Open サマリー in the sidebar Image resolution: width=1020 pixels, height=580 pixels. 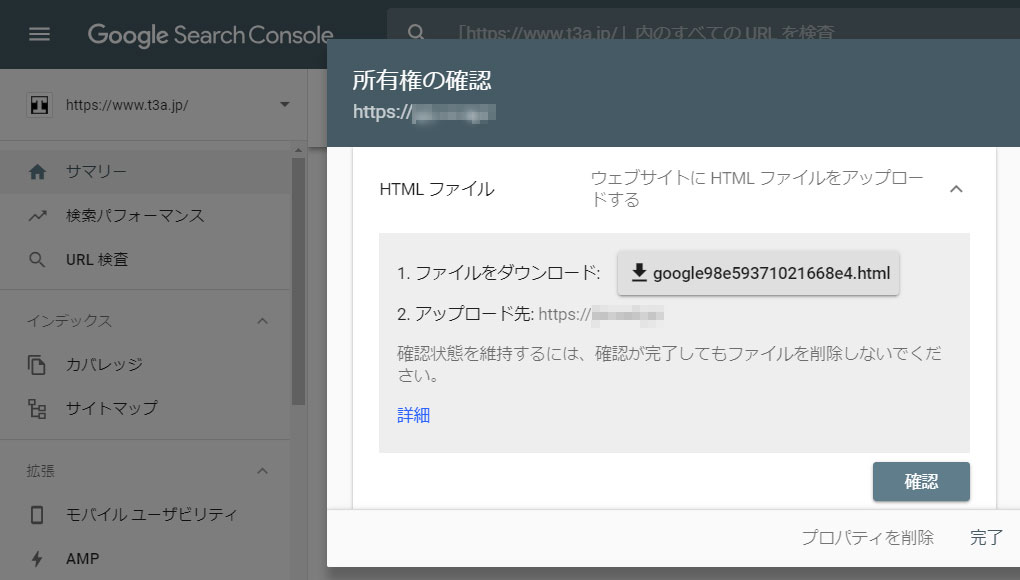(x=145, y=172)
